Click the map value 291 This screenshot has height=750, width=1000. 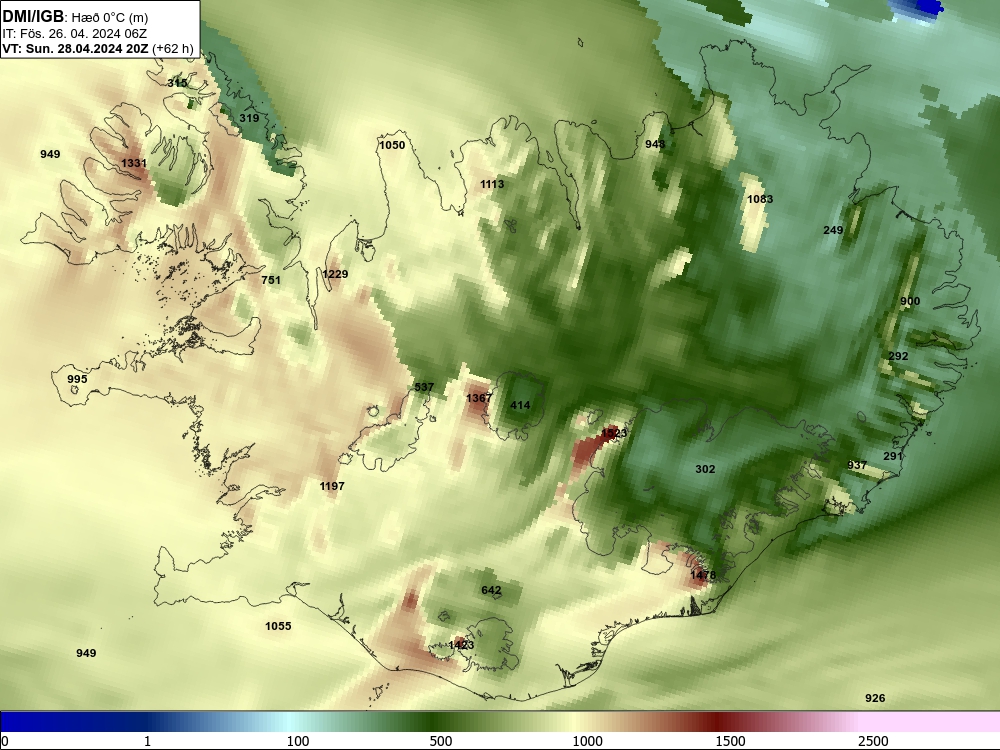[x=893, y=457]
